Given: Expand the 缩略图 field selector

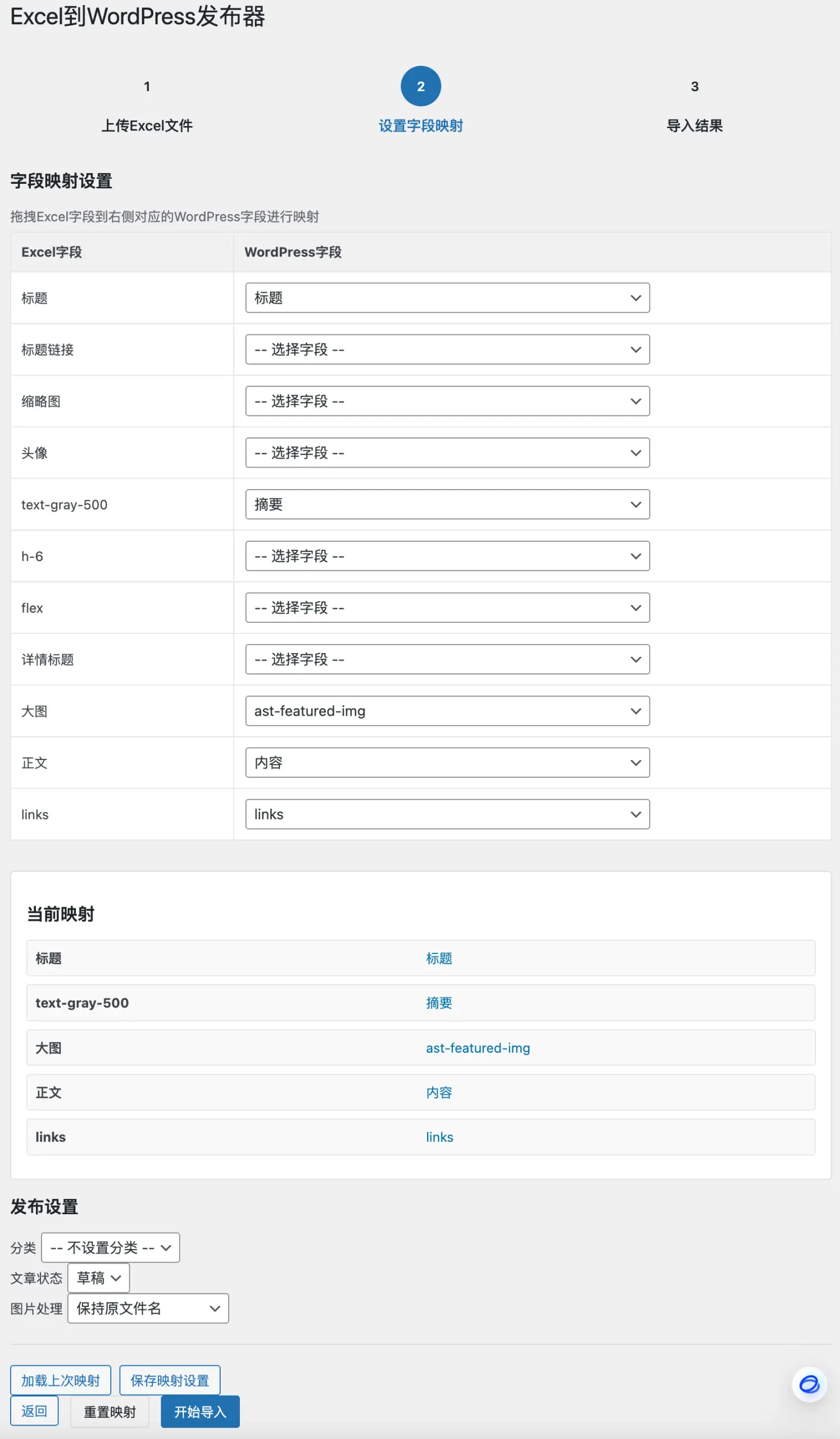Looking at the screenshot, I should [447, 401].
